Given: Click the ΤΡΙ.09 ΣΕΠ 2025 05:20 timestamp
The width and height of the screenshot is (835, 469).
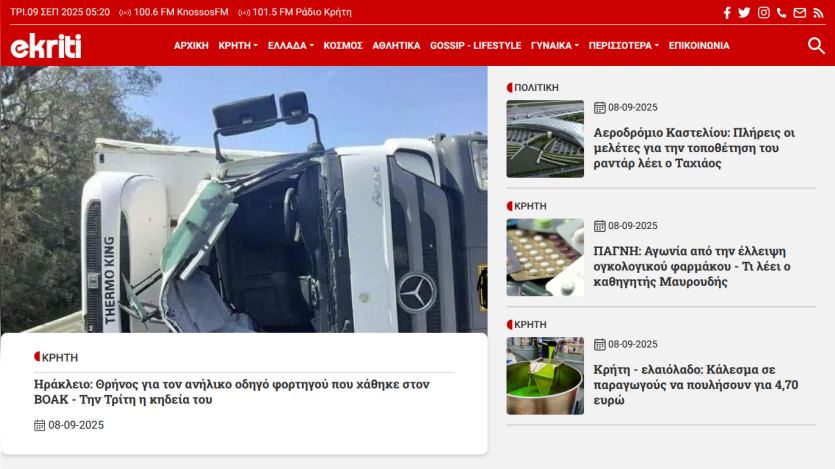Looking at the screenshot, I should click(x=60, y=12).
